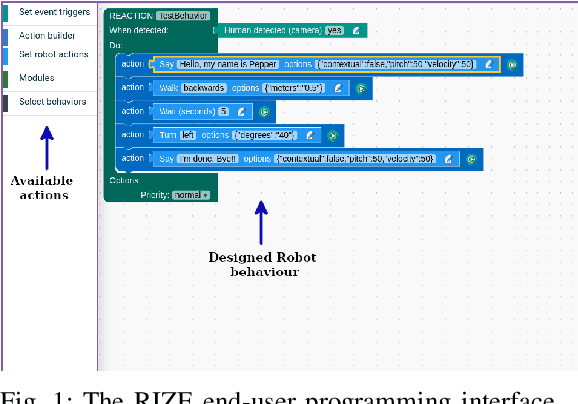Edit the Wait seconds action

click(241, 112)
